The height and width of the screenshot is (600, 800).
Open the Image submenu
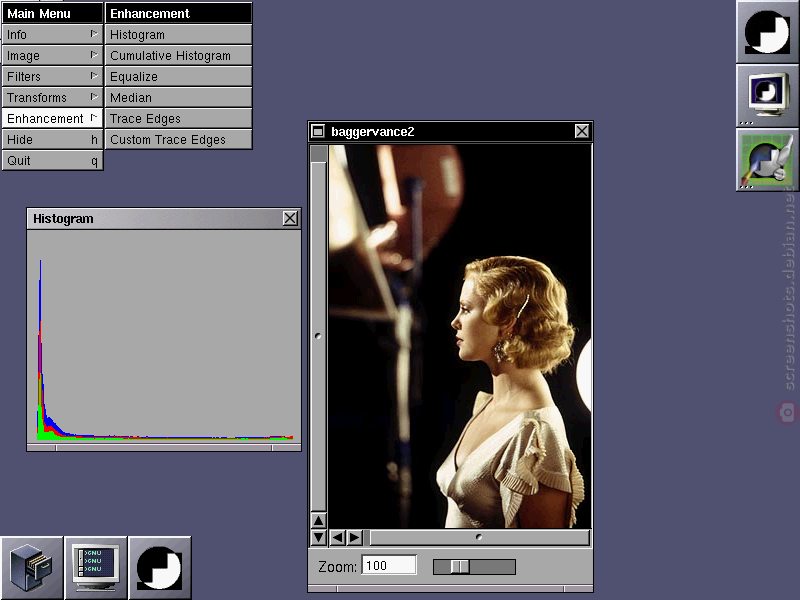point(53,56)
